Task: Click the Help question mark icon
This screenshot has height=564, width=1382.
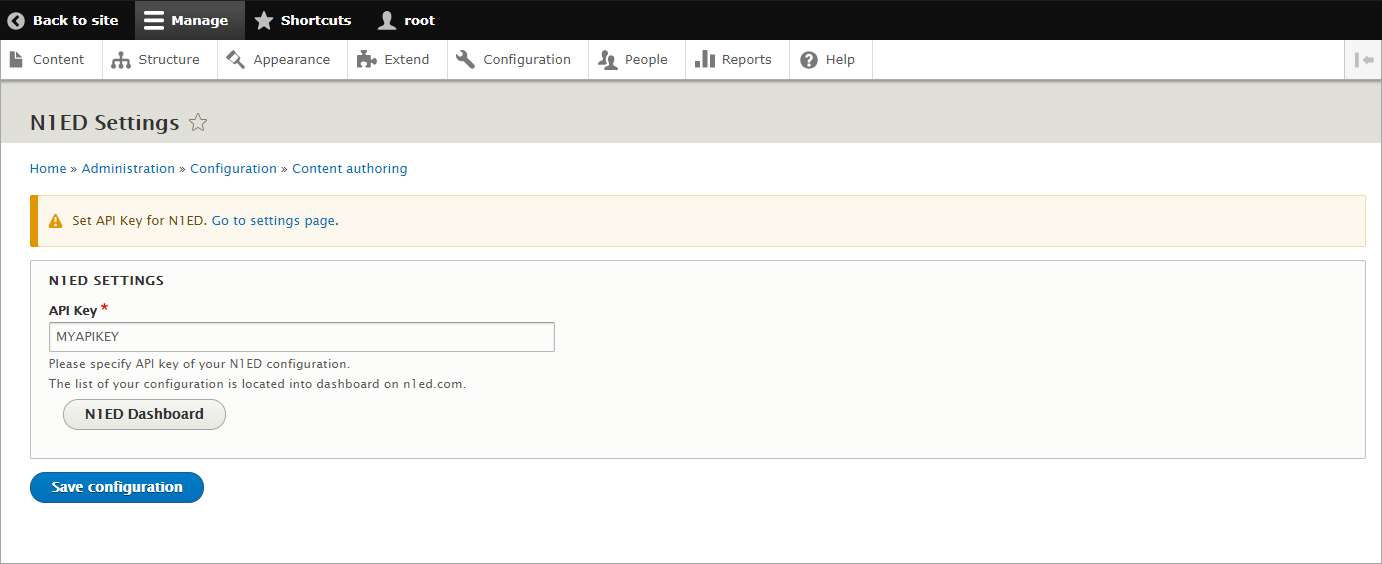Action: point(809,60)
